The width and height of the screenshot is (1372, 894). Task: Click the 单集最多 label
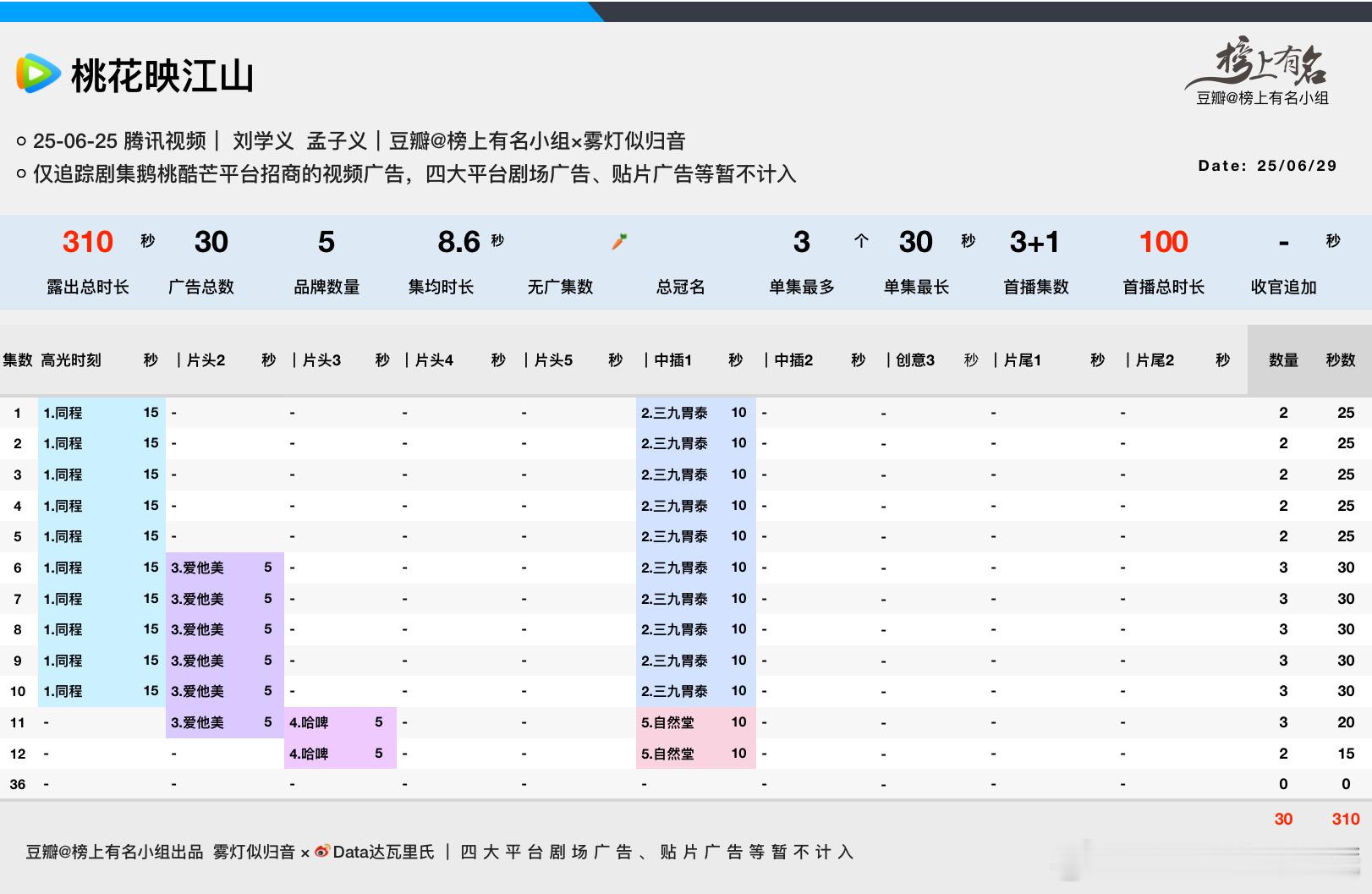[802, 287]
